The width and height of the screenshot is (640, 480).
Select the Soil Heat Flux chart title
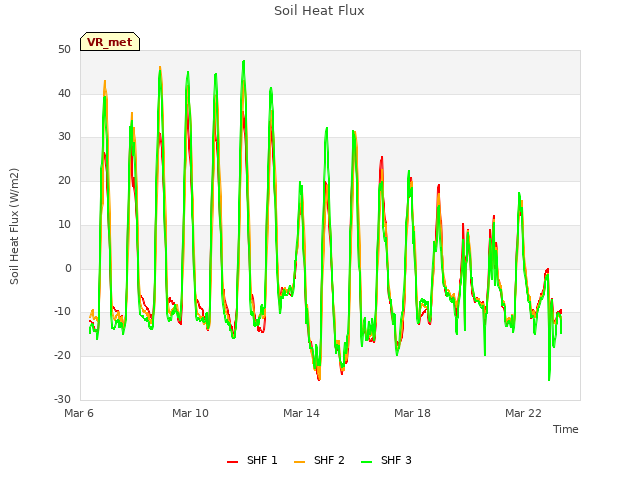[319, 11]
